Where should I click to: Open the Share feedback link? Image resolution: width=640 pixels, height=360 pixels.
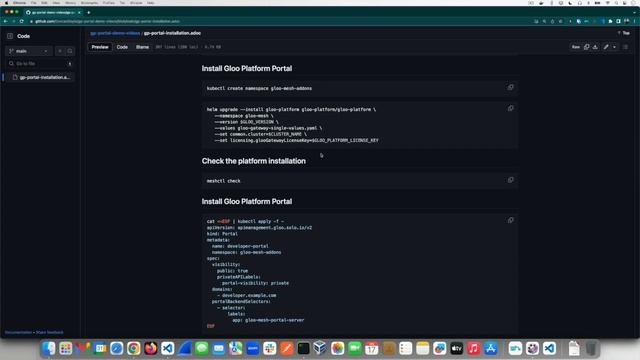[x=49, y=332]
